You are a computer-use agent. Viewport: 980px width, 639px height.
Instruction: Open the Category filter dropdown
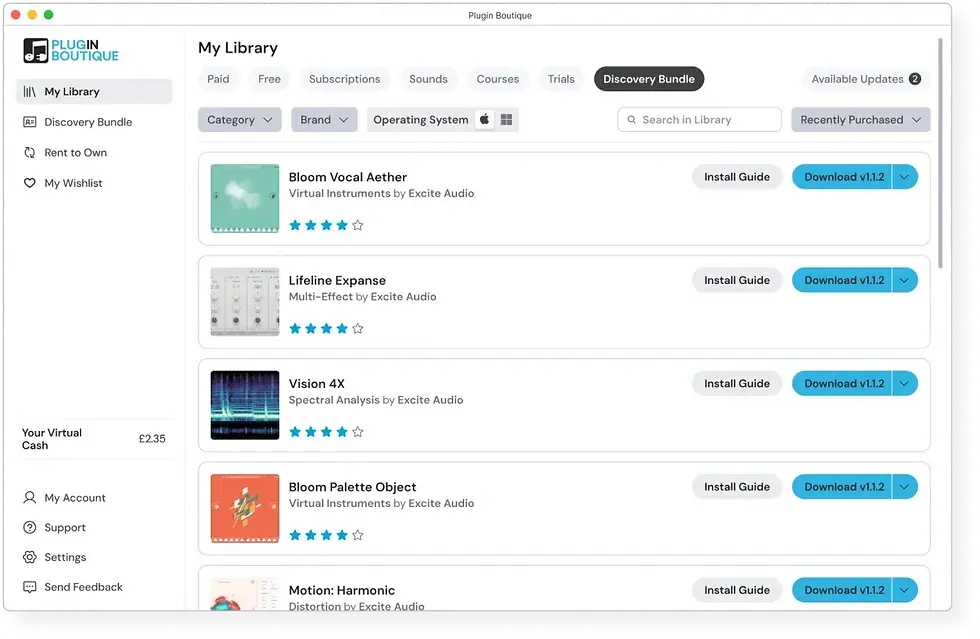pos(240,119)
